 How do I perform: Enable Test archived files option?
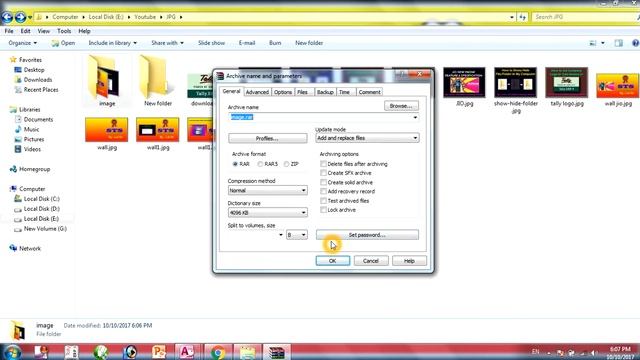point(323,201)
